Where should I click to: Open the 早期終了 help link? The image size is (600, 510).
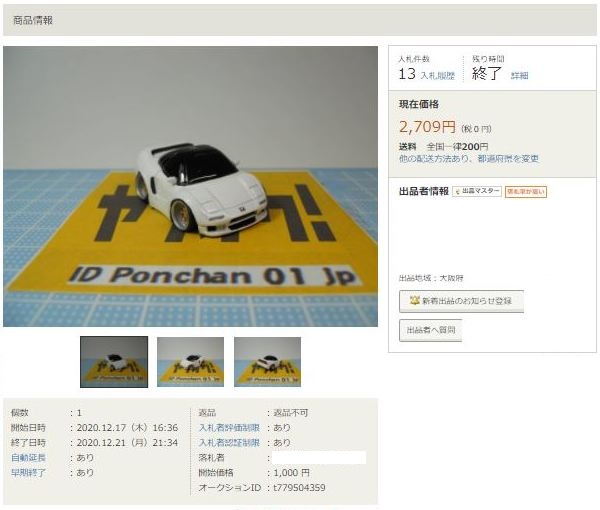(28, 473)
